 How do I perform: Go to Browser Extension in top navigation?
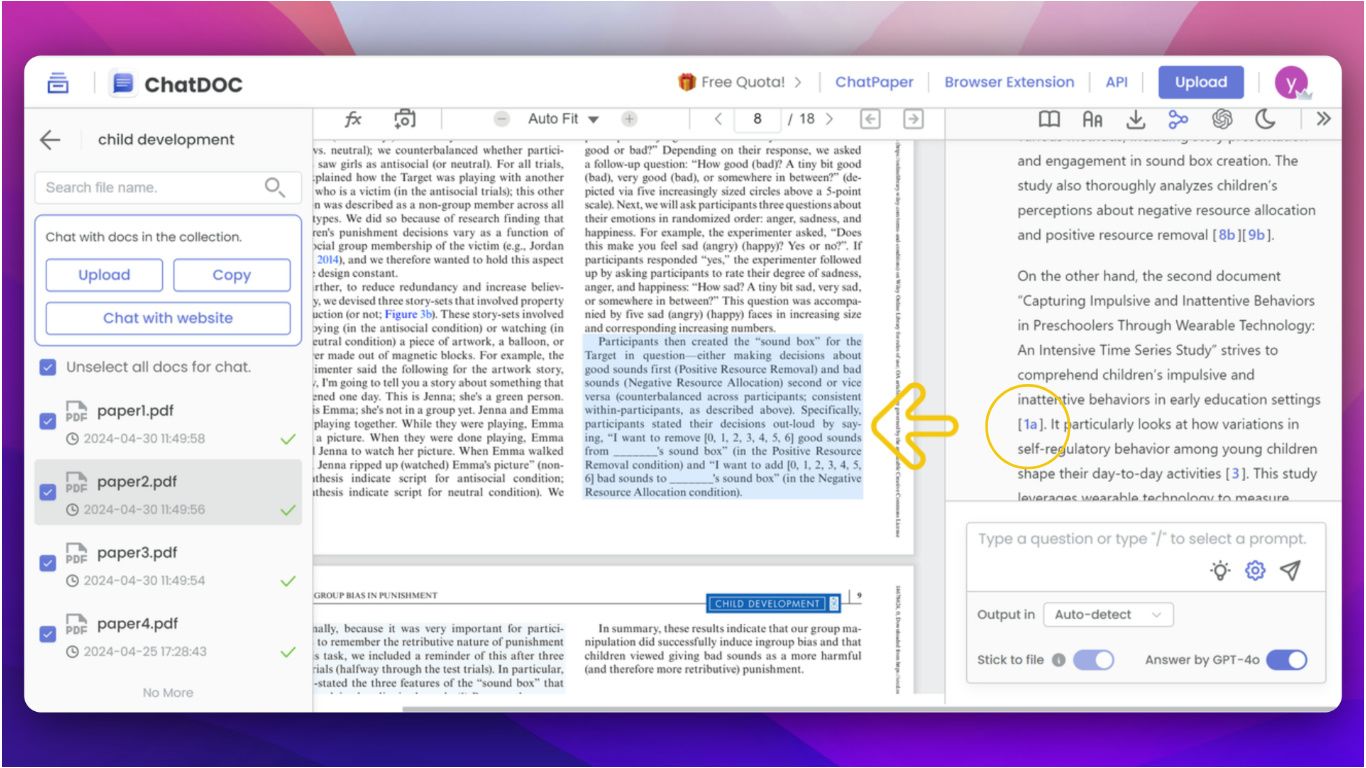(1009, 82)
